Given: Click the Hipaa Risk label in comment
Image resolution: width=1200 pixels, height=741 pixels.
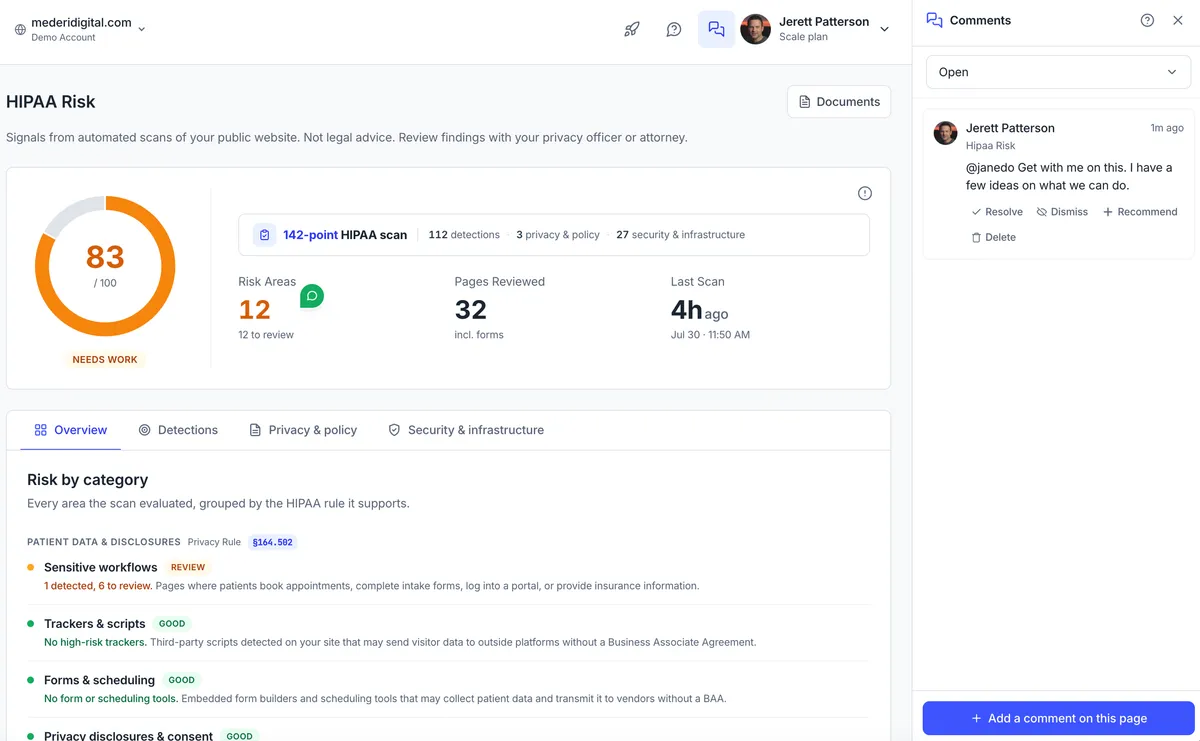Looking at the screenshot, I should pyautogui.click(x=990, y=146).
